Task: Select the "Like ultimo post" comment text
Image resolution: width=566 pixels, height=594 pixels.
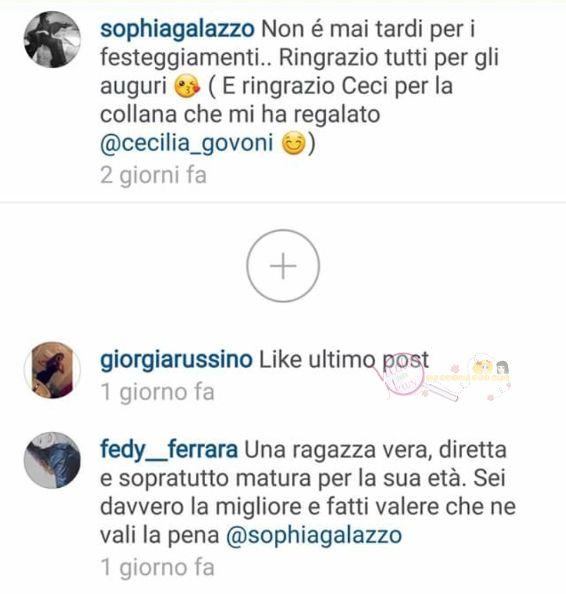Action: (x=344, y=360)
